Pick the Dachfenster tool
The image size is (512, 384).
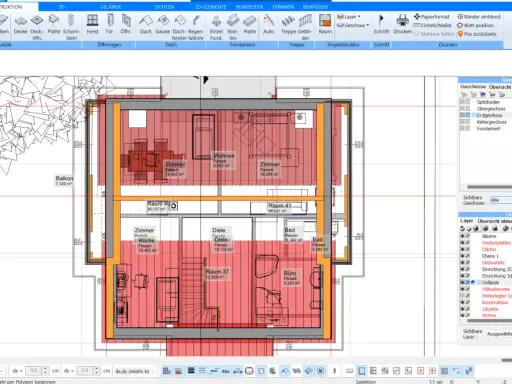(179, 27)
